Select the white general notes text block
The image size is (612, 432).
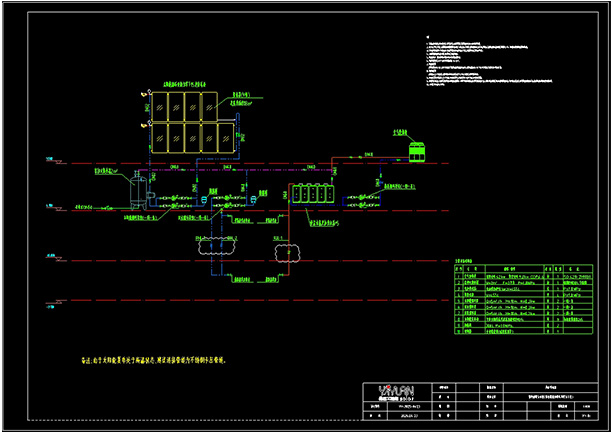coord(489,60)
